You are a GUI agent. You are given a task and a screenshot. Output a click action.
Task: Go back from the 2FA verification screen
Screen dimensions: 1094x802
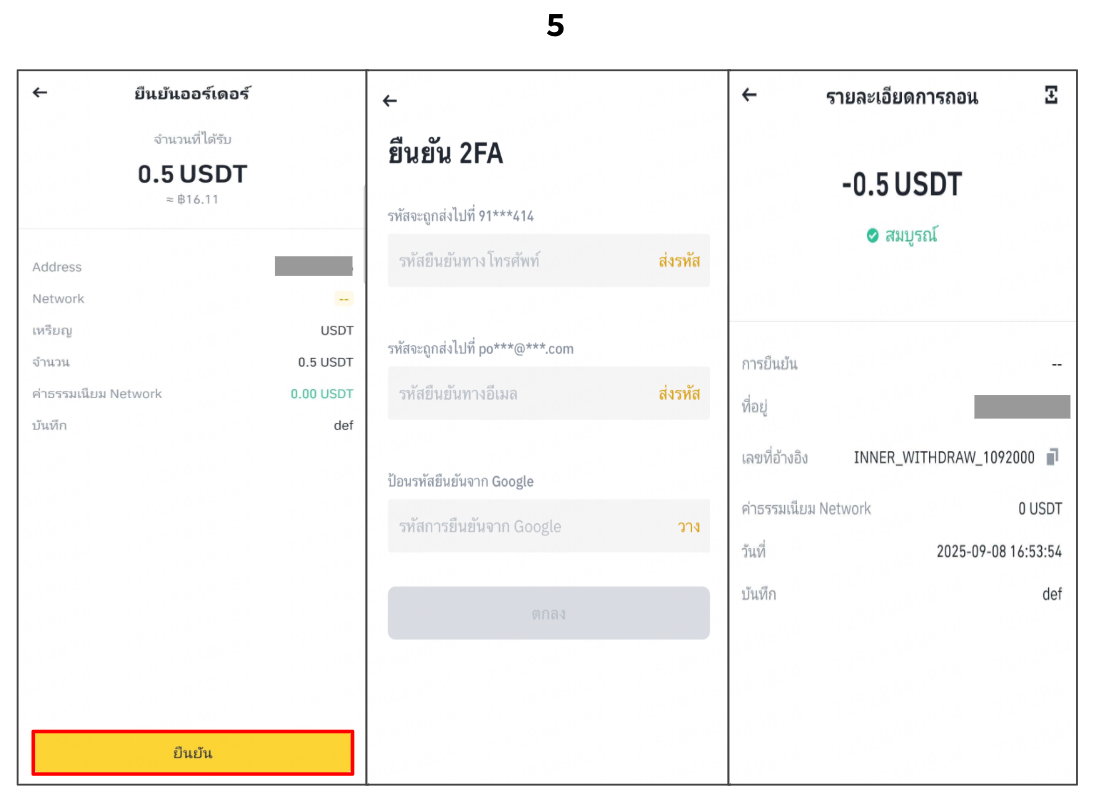(390, 101)
